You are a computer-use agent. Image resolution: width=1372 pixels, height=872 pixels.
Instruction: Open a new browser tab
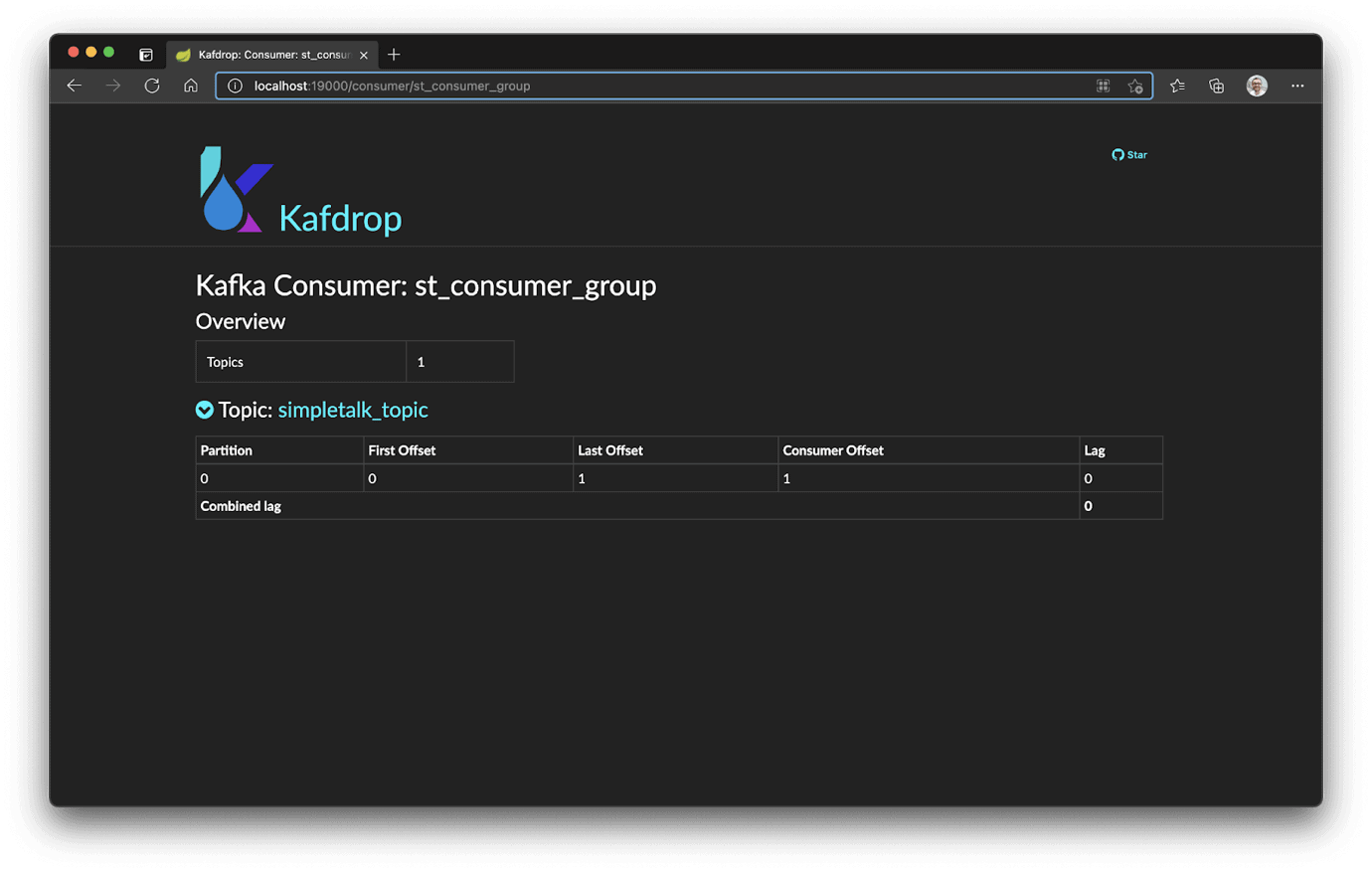pyautogui.click(x=394, y=55)
